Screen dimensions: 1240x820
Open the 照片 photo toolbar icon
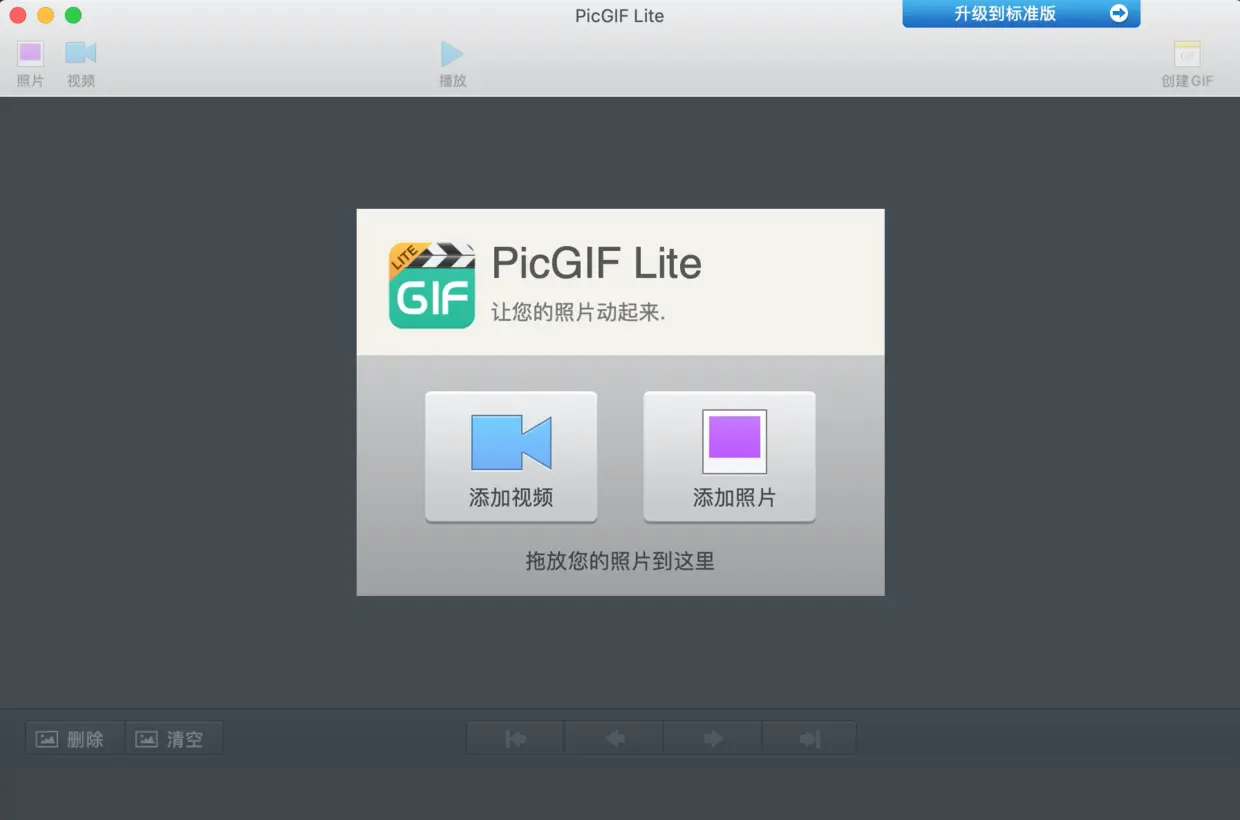(x=31, y=63)
